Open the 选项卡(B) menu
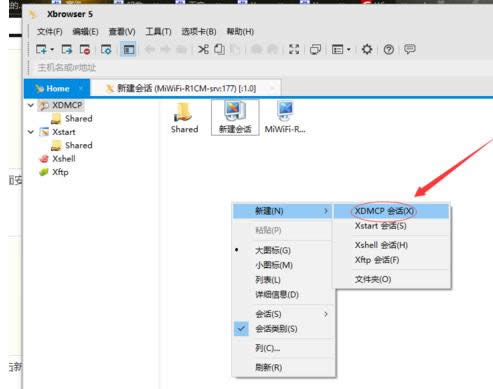493x389 pixels. [x=199, y=32]
